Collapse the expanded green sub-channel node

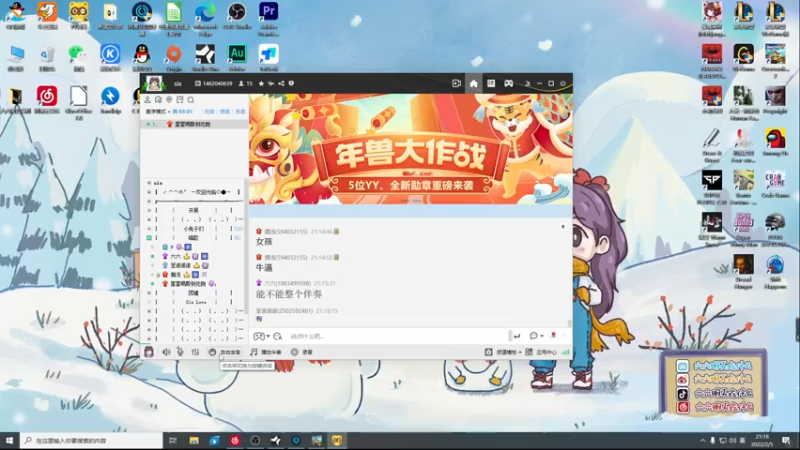tap(149, 238)
